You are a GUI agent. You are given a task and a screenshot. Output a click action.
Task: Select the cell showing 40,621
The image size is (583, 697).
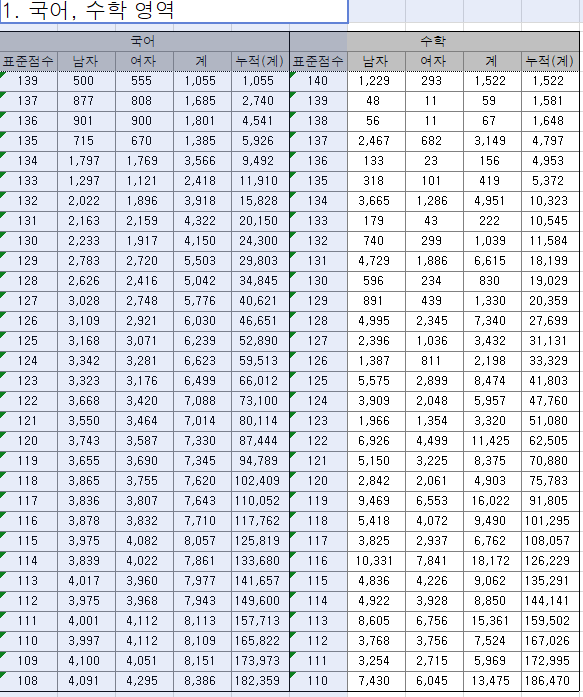point(260,301)
